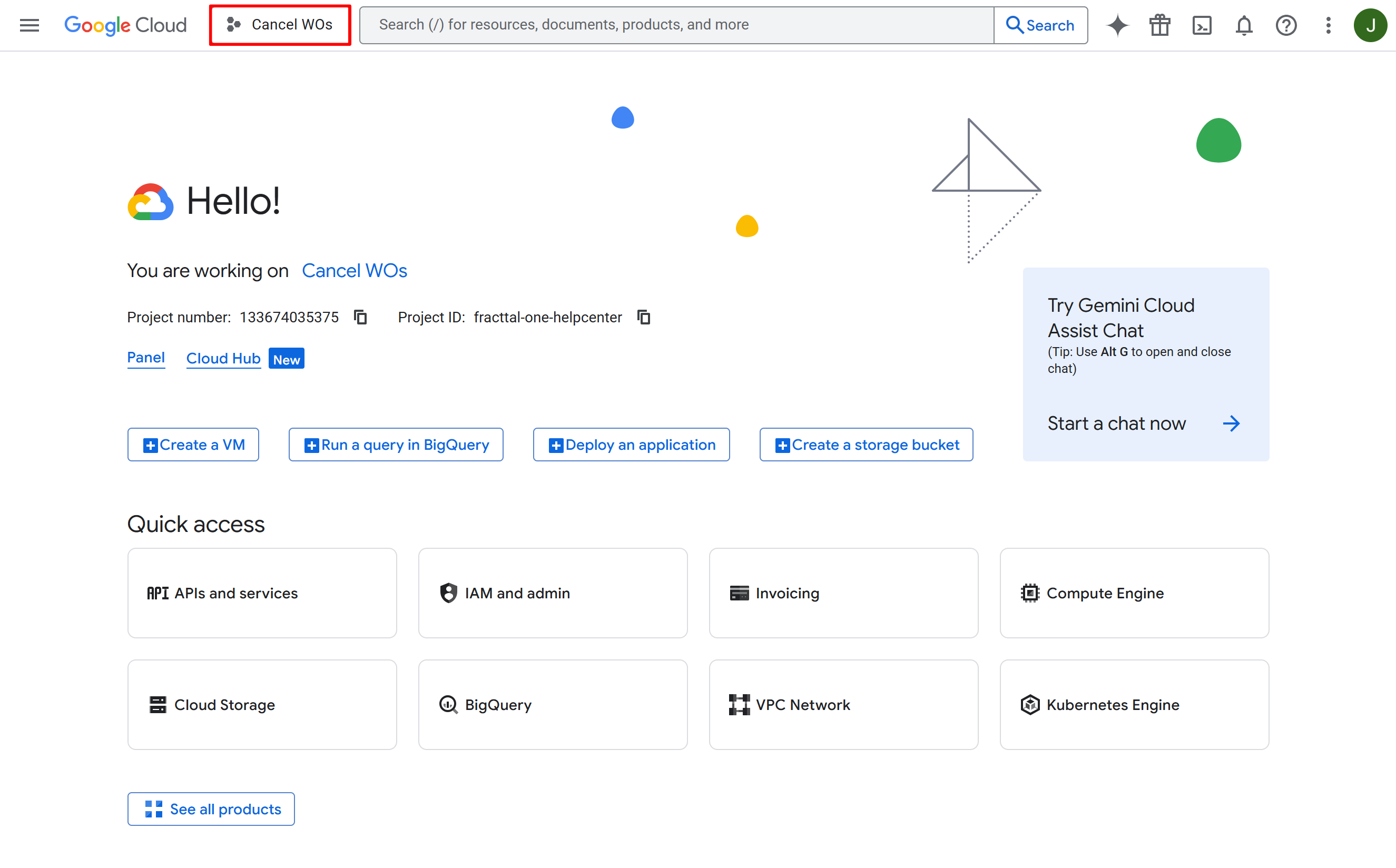Open the notifications bell
Image resolution: width=1396 pixels, height=868 pixels.
1244,25
